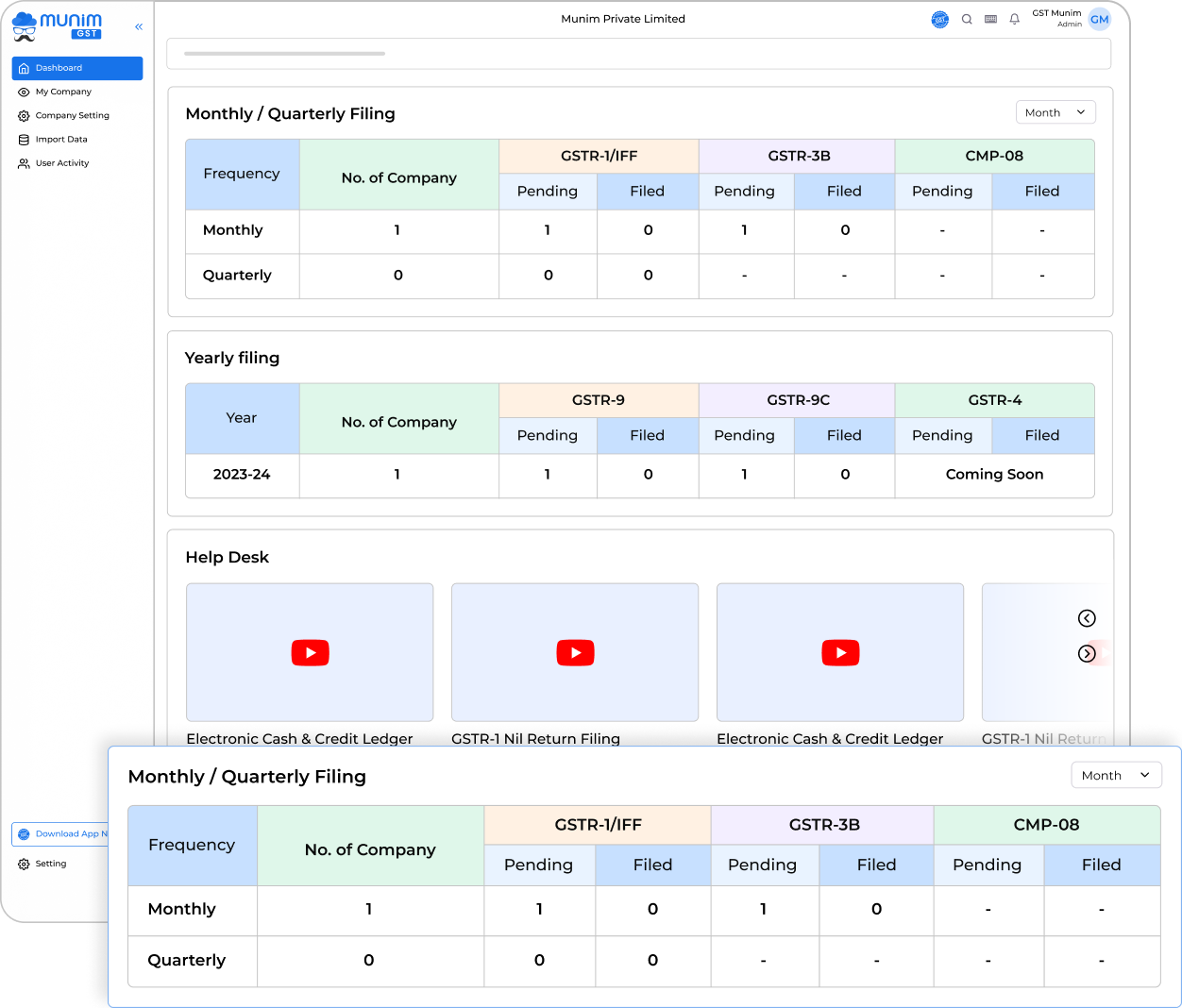This screenshot has width=1182, height=1008.
Task: Click the Monthly row label in the dashboard table
Action: click(x=233, y=230)
